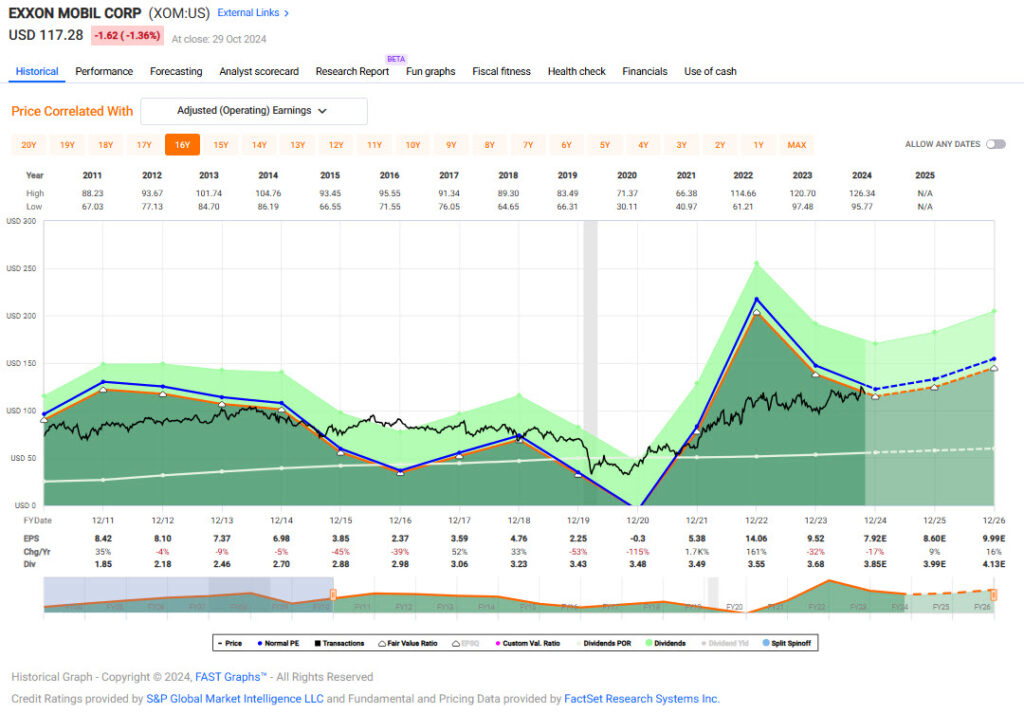
Task: Select the 15Y time range
Action: [221, 145]
